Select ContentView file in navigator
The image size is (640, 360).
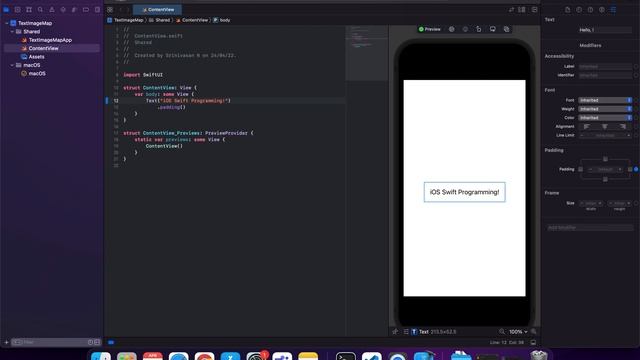[x=43, y=48]
